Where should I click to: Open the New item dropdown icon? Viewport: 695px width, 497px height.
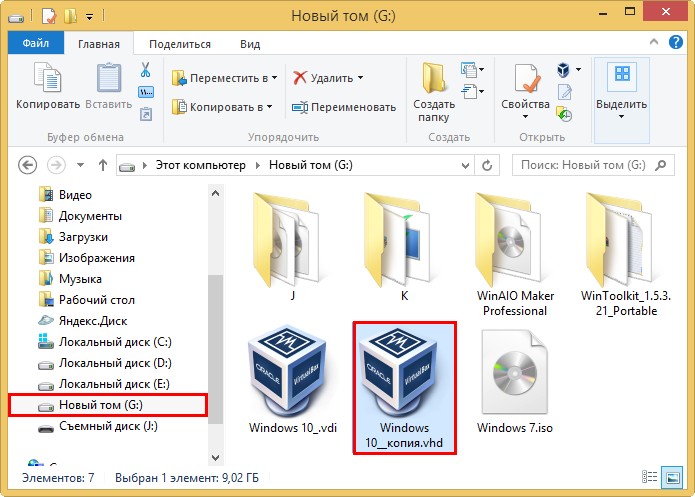(472, 70)
